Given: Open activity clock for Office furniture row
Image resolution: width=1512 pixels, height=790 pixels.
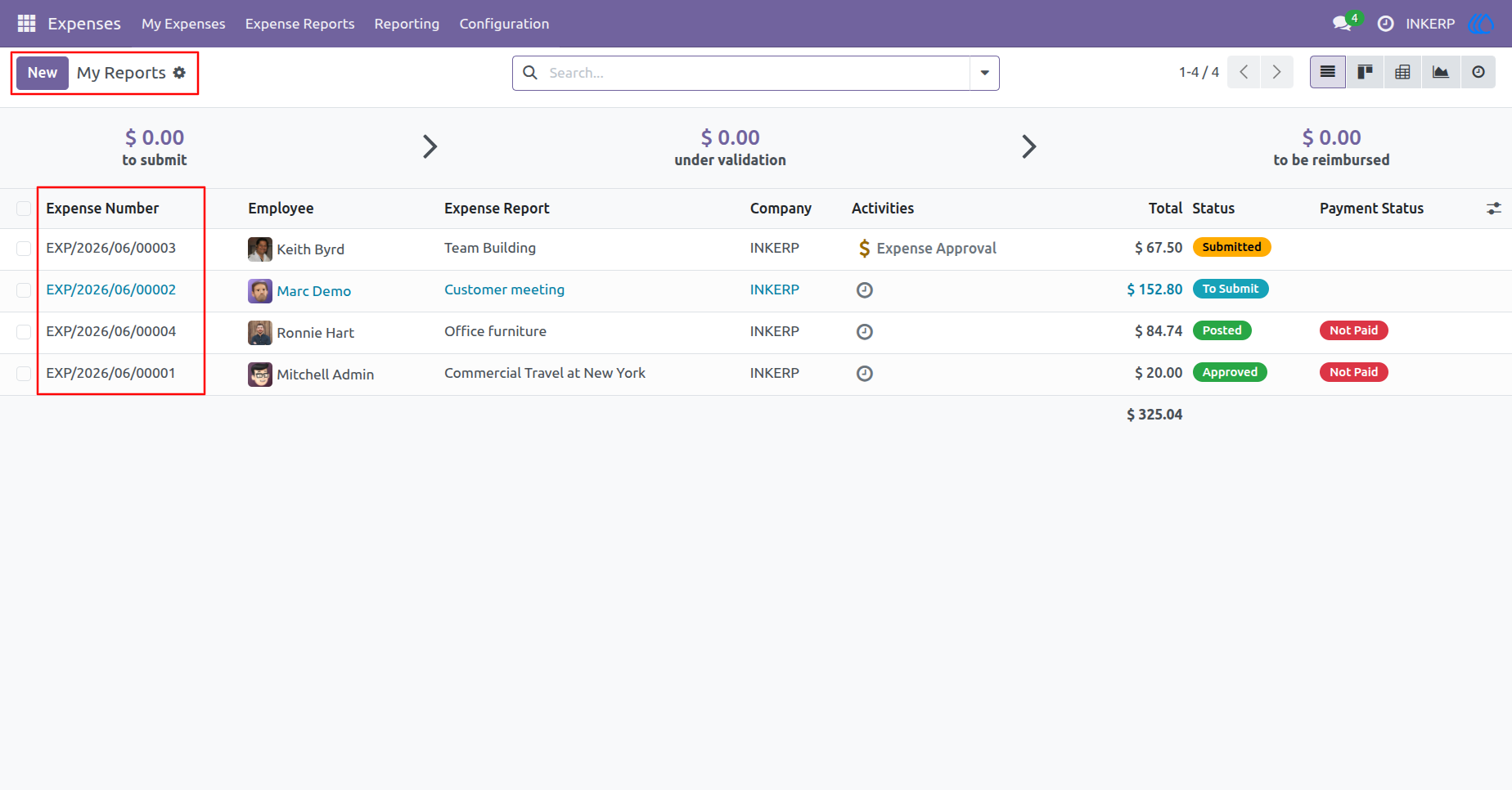Looking at the screenshot, I should click(x=864, y=331).
